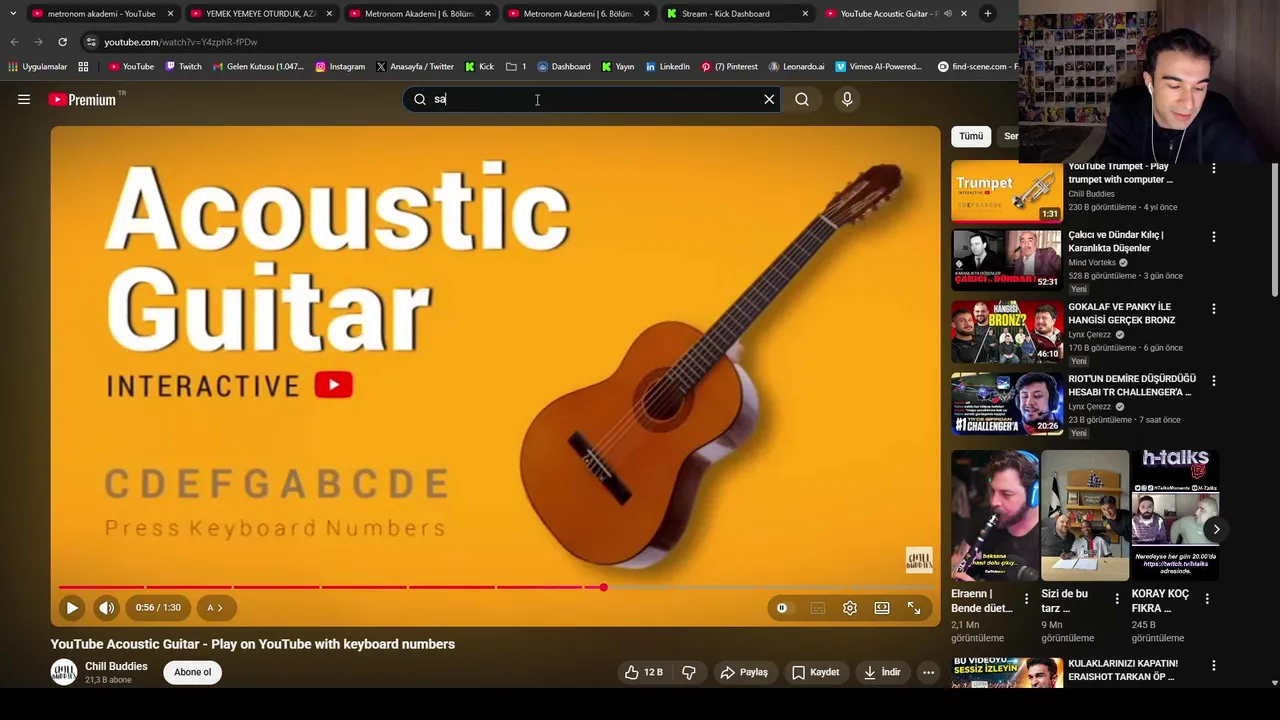Screen dimensions: 1280x720
Task: Toggle subtitles captions button in the player
Action: coord(817,607)
